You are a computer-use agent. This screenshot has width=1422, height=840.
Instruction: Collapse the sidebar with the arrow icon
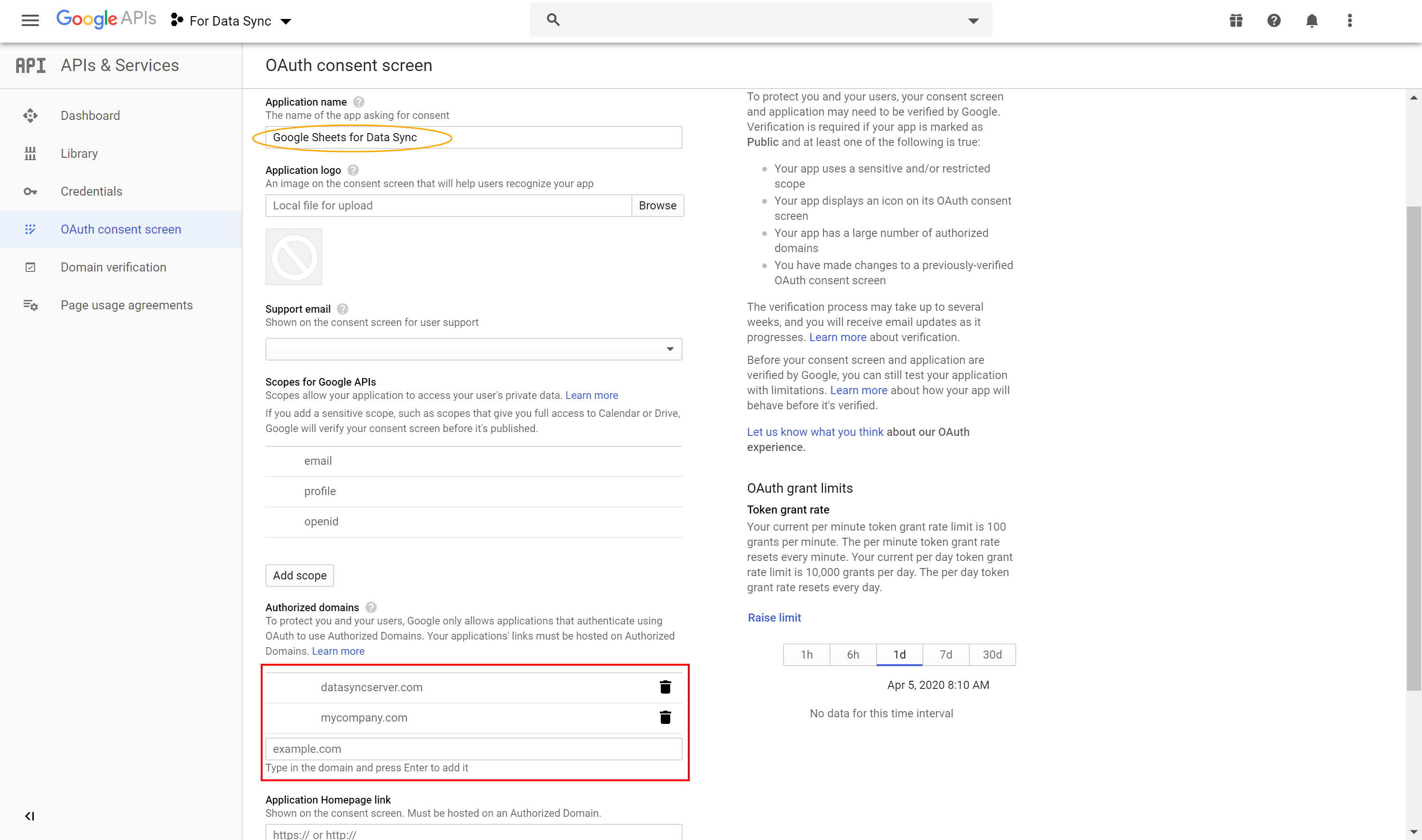click(29, 816)
